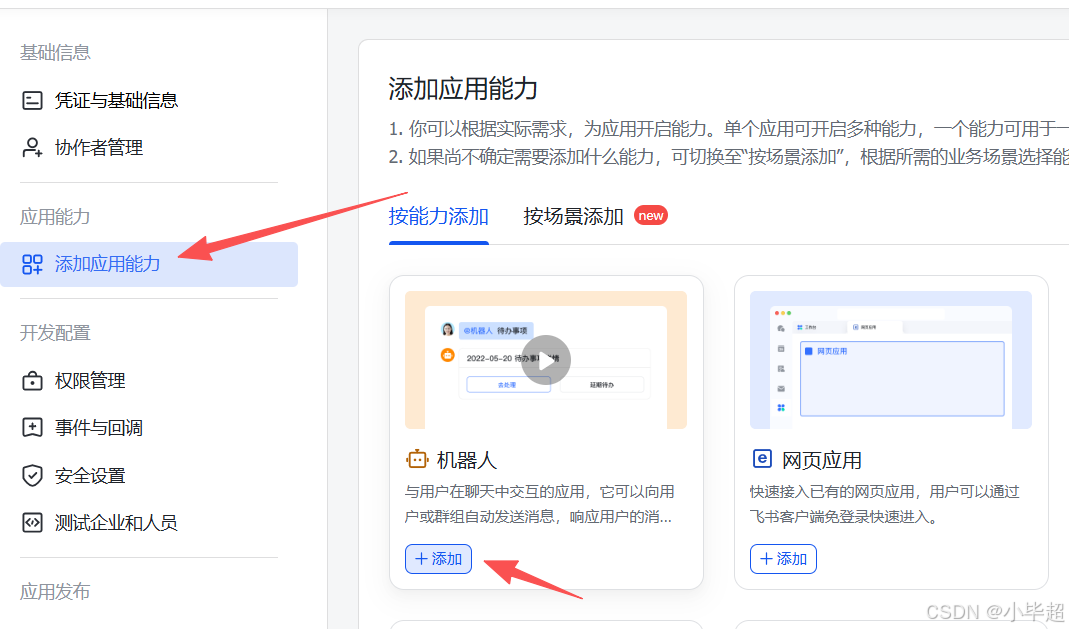Viewport: 1069px width, 629px height.
Task: Click the robot icon beside 机器人
Action: (417, 459)
